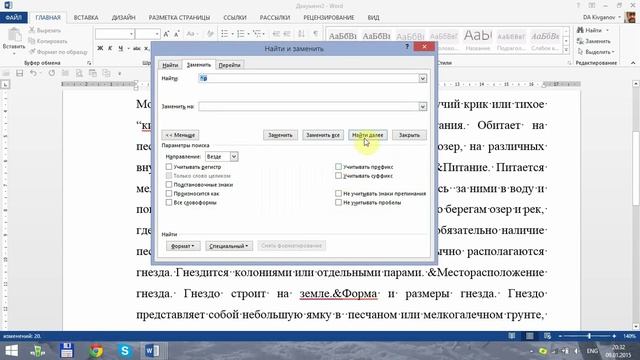Click the Paste (Вставить) clipboard icon

coord(14,35)
